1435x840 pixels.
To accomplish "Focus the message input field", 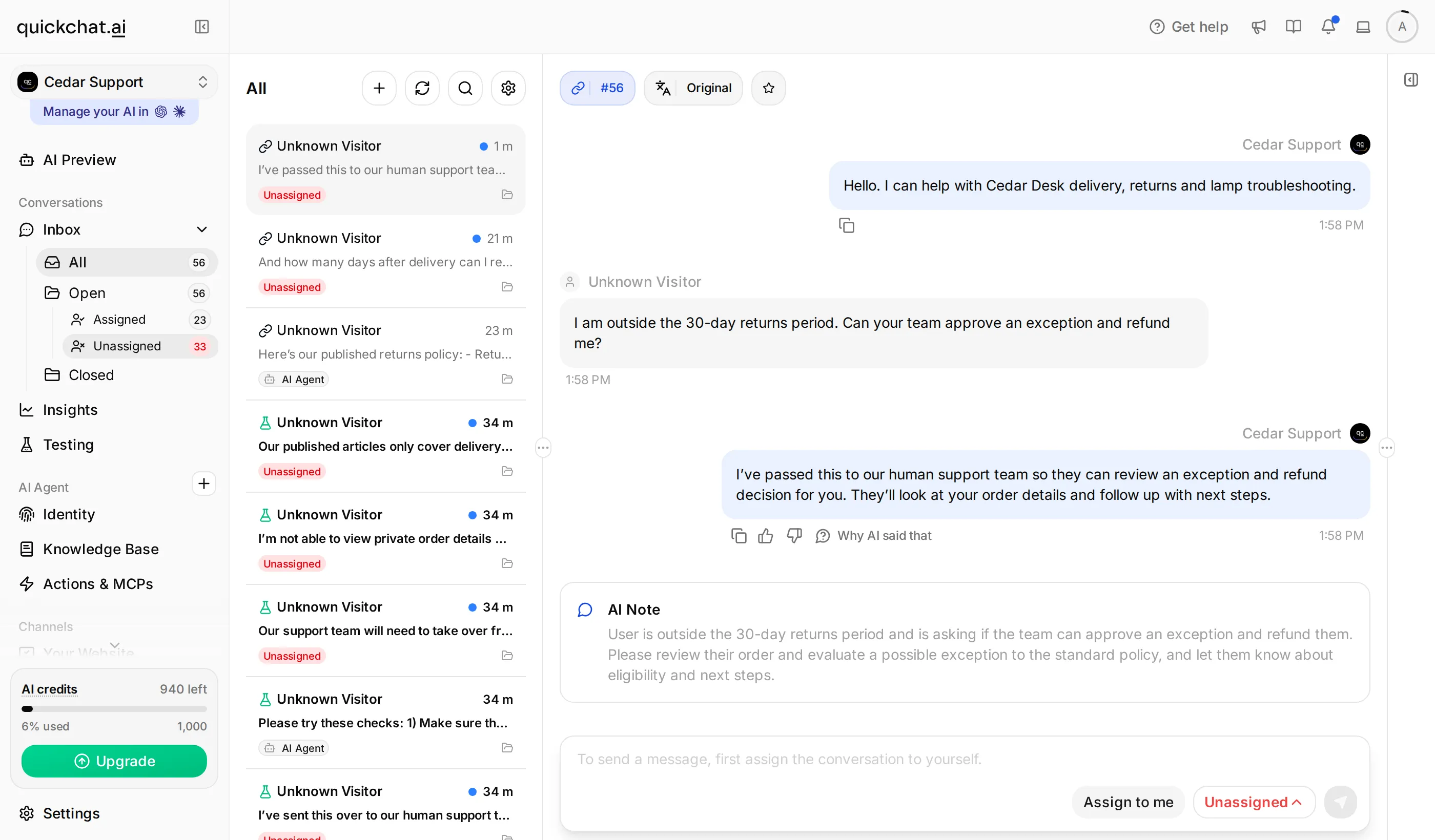I will tap(965, 760).
